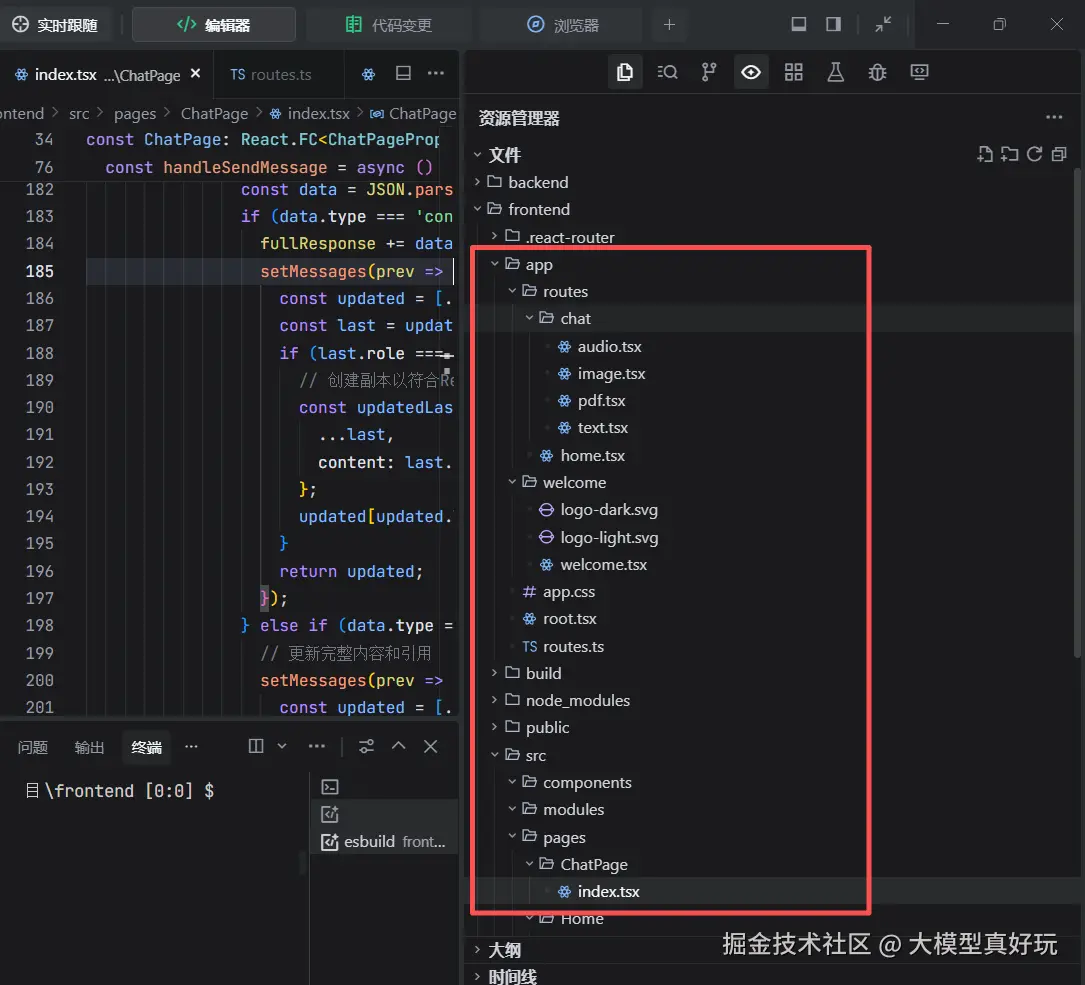Screen dimensions: 1085x985
Task: Toggle the bottom panel layout button
Action: tap(799, 25)
